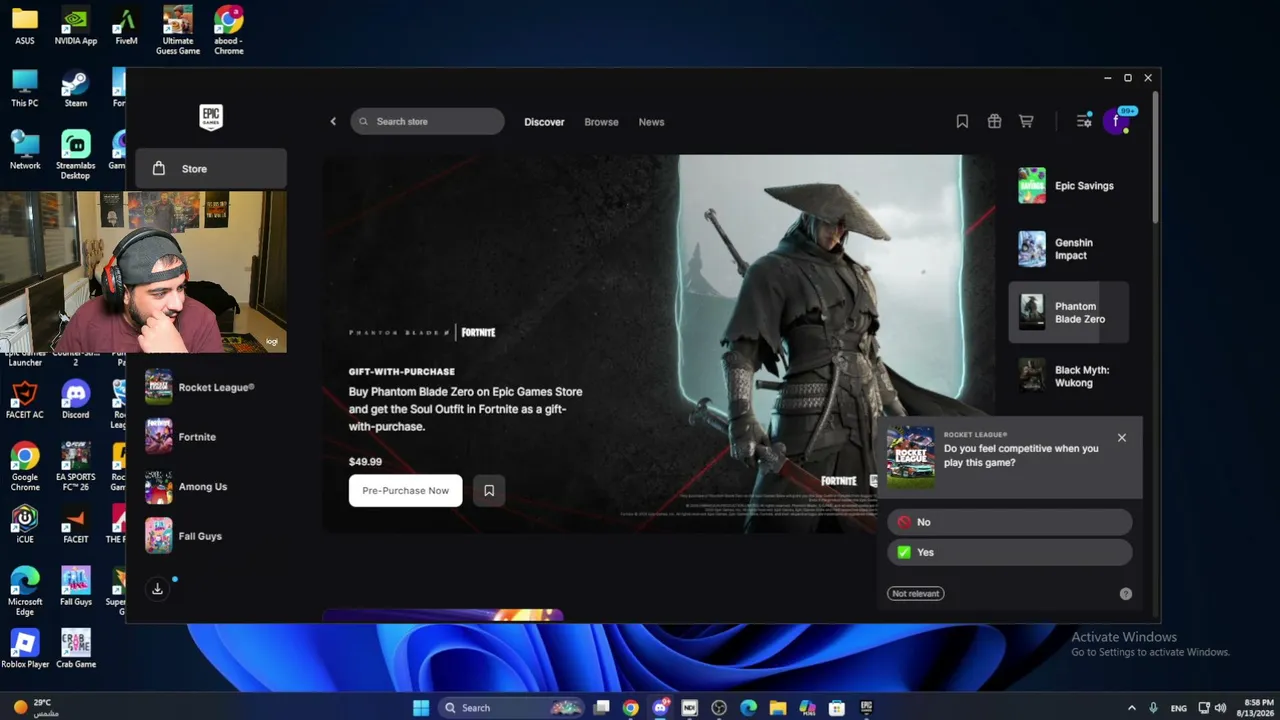Select the Steam desktop shortcut
This screenshot has width=1280, height=720.
76,88
